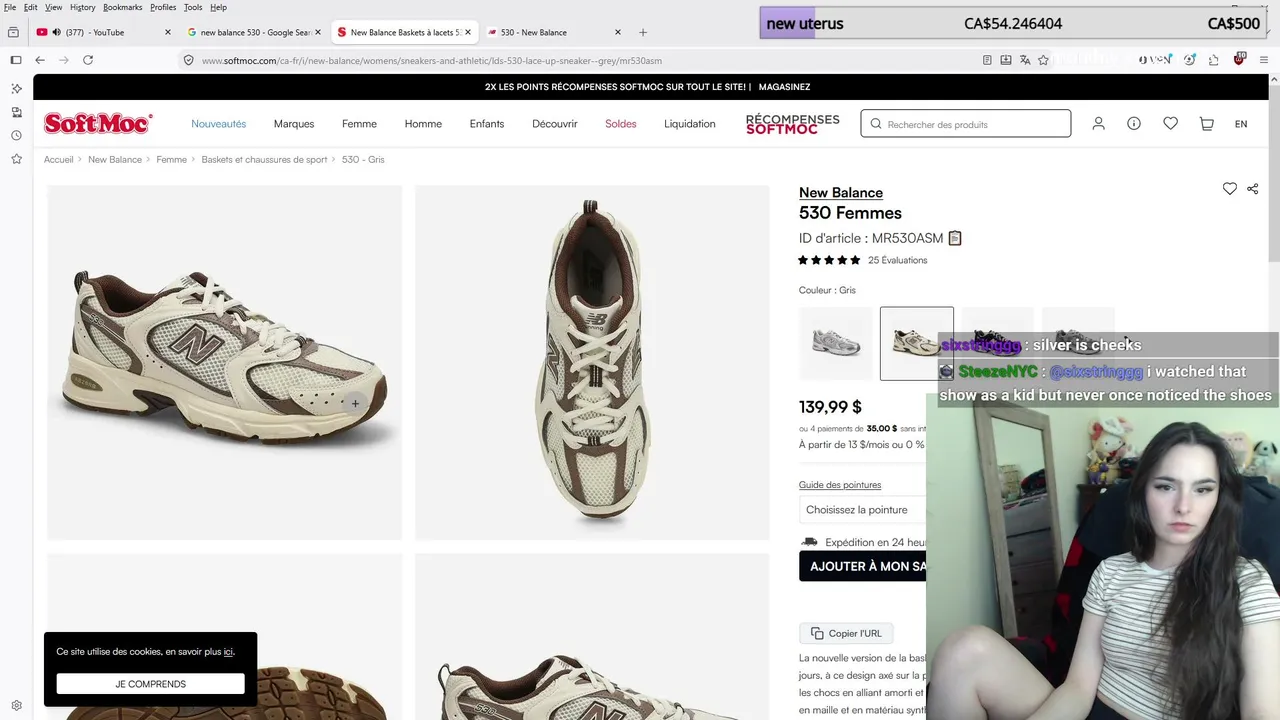Open Marques navigation category

pyautogui.click(x=294, y=124)
